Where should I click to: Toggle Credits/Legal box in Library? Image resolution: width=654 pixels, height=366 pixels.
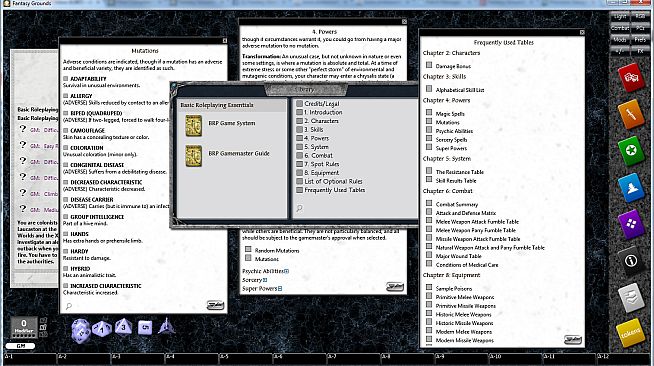coord(299,103)
